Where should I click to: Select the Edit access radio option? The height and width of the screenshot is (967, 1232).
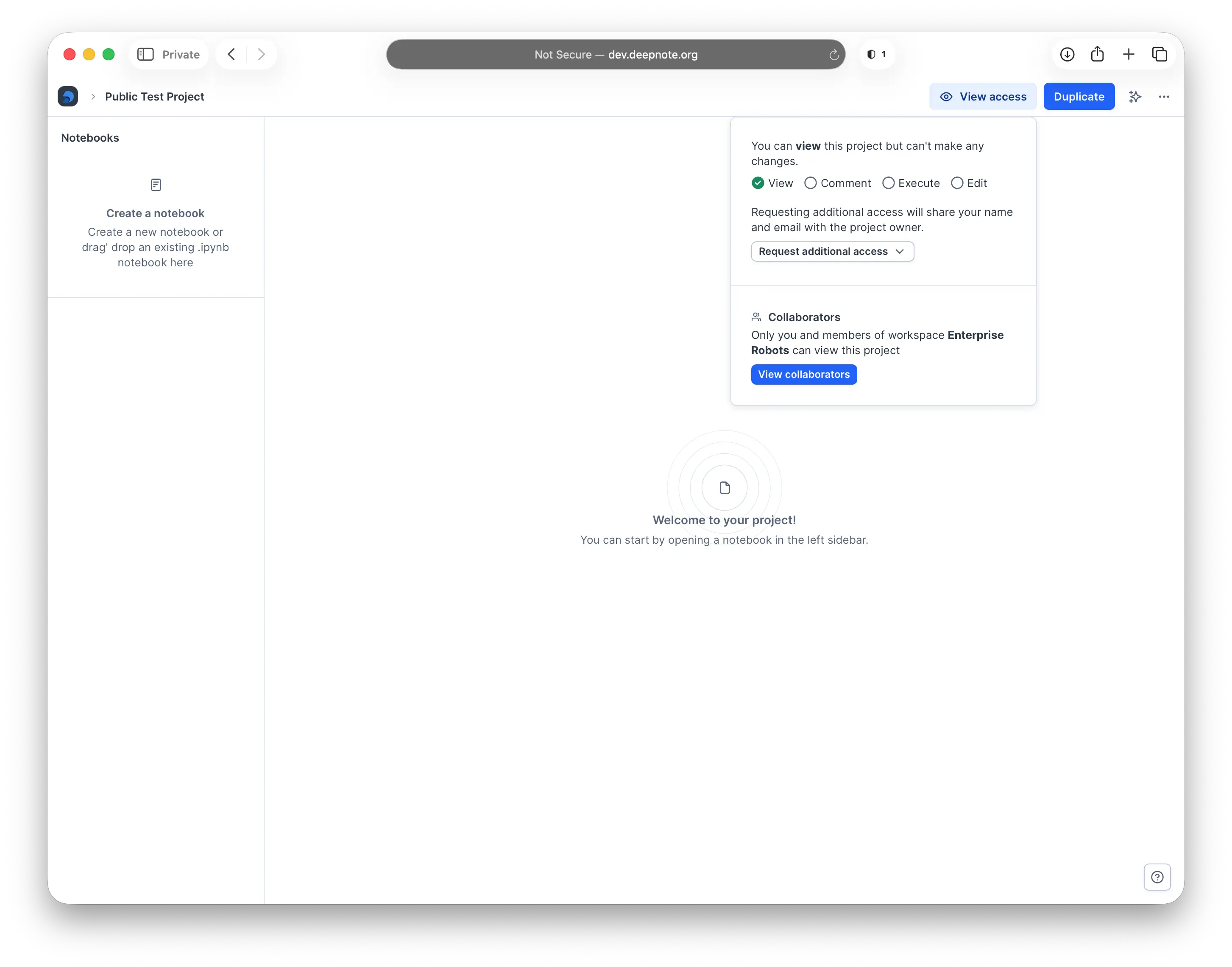tap(956, 184)
